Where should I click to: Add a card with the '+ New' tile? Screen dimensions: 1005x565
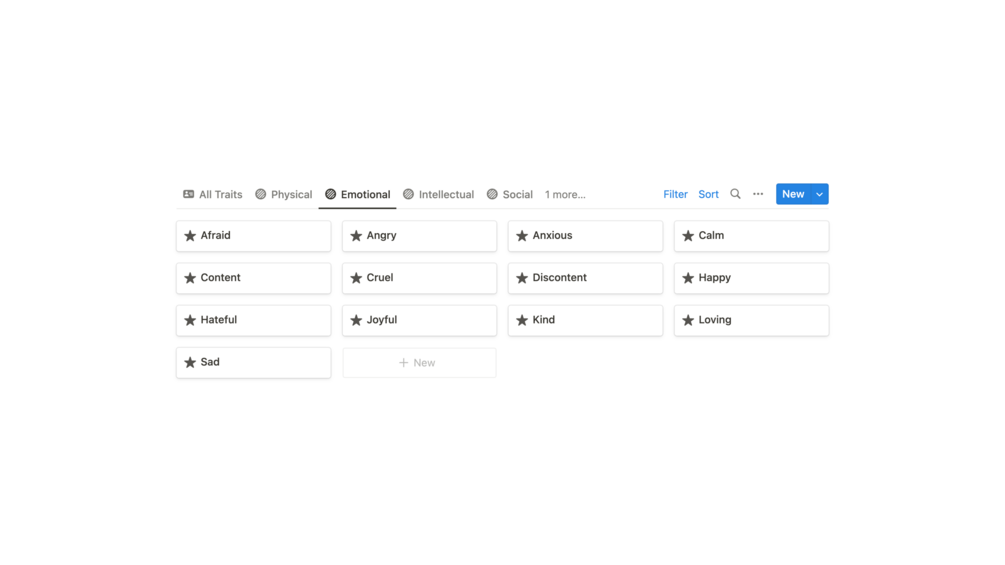(x=419, y=363)
